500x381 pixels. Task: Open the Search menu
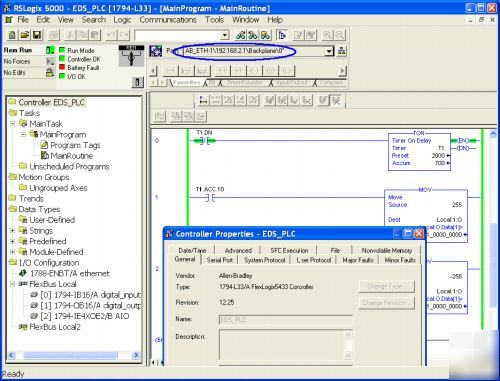click(x=94, y=20)
